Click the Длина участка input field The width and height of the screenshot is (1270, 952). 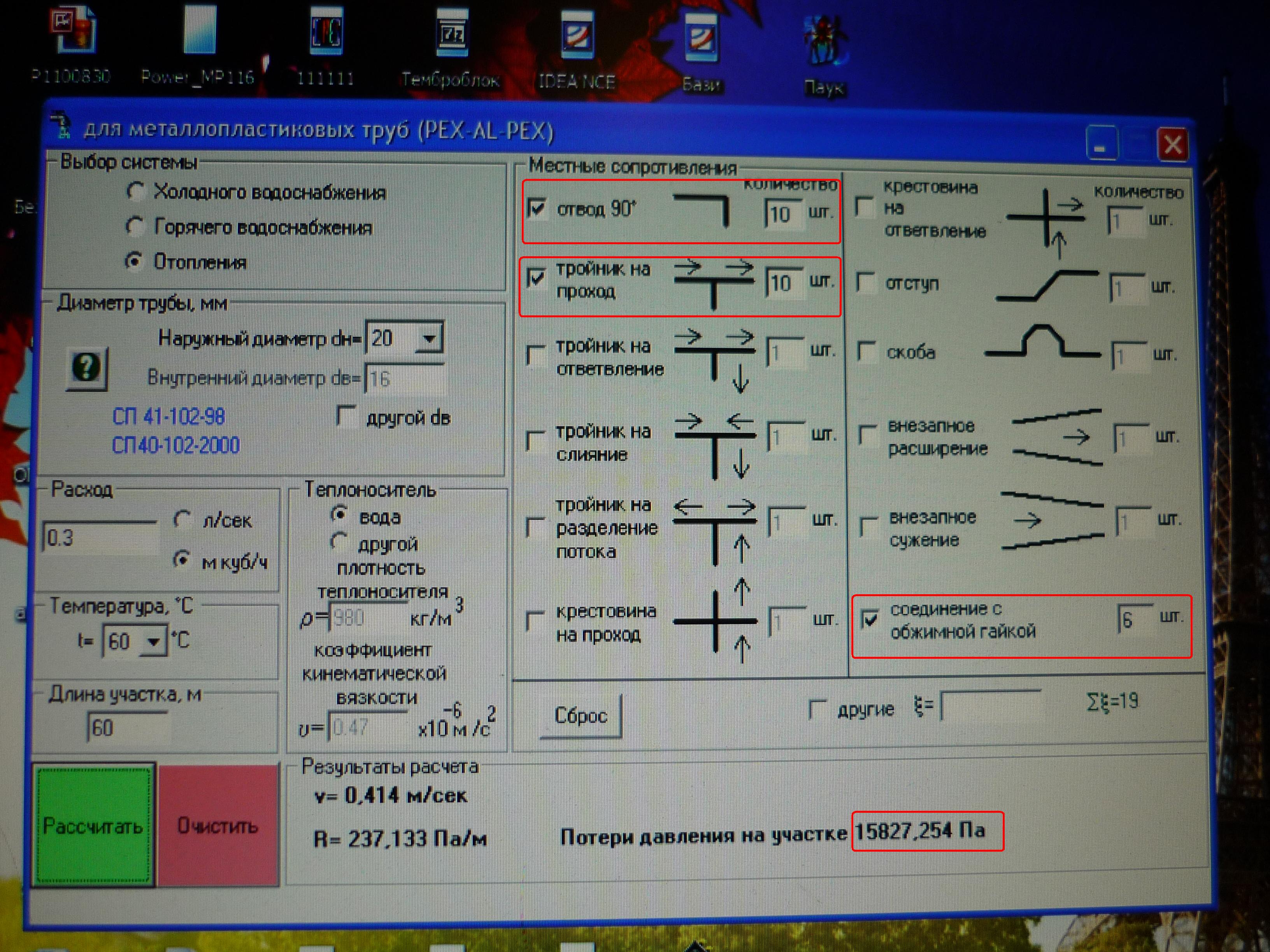tap(128, 728)
